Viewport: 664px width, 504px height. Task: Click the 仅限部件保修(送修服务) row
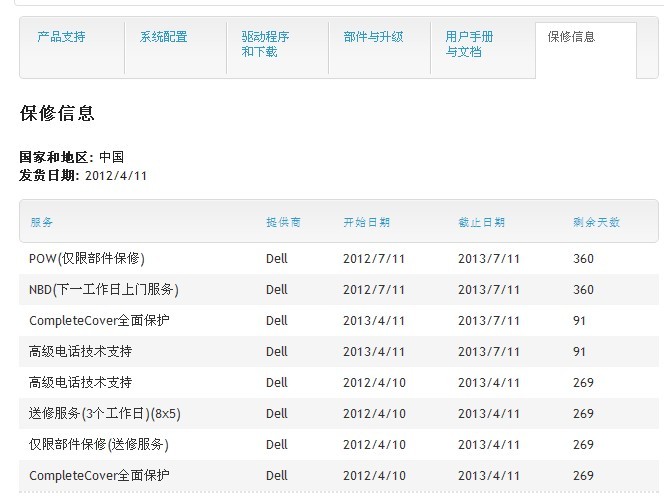pyautogui.click(x=339, y=444)
